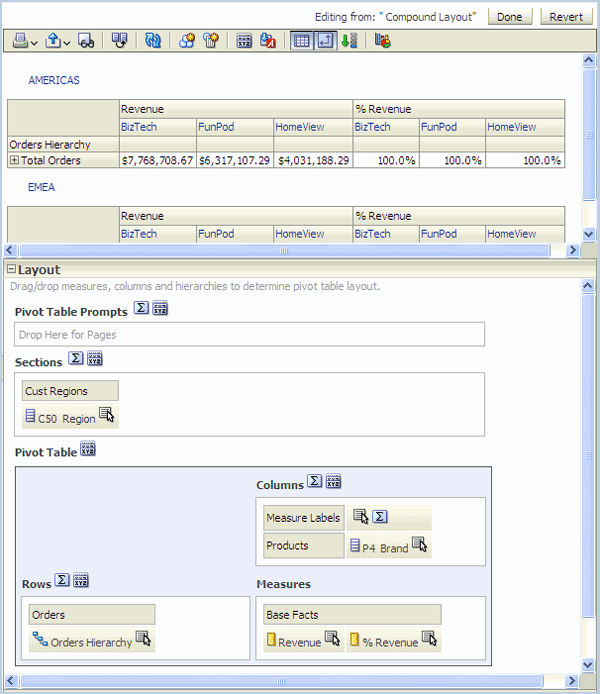
Task: Click the Print this analysis icon
Action: [x=20, y=41]
